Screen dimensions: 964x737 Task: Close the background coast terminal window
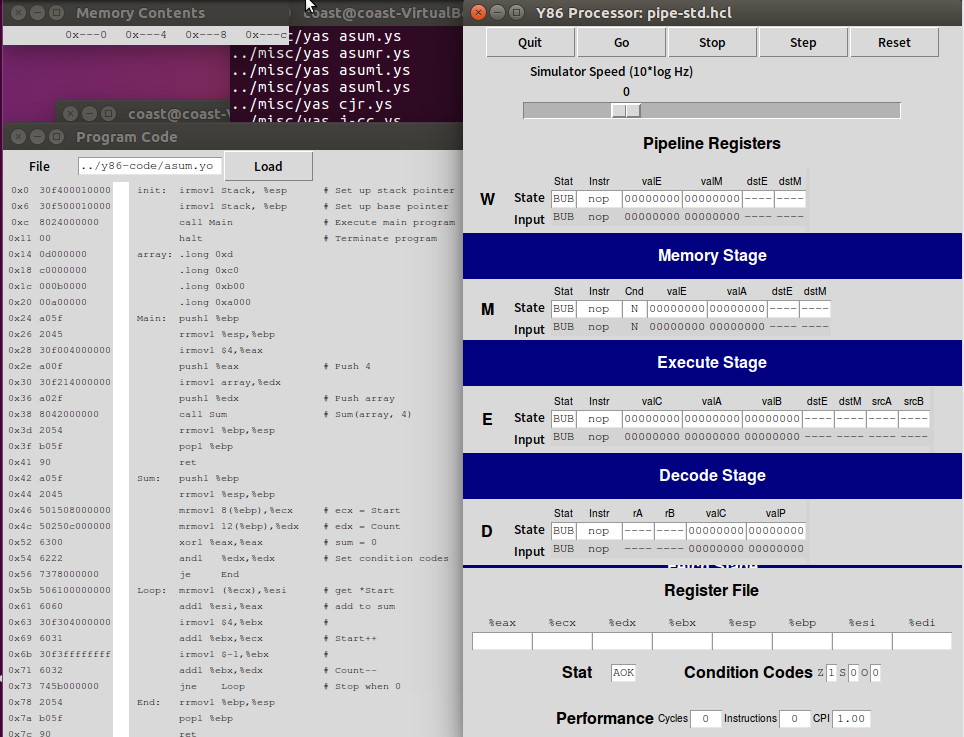pyautogui.click(x=71, y=114)
